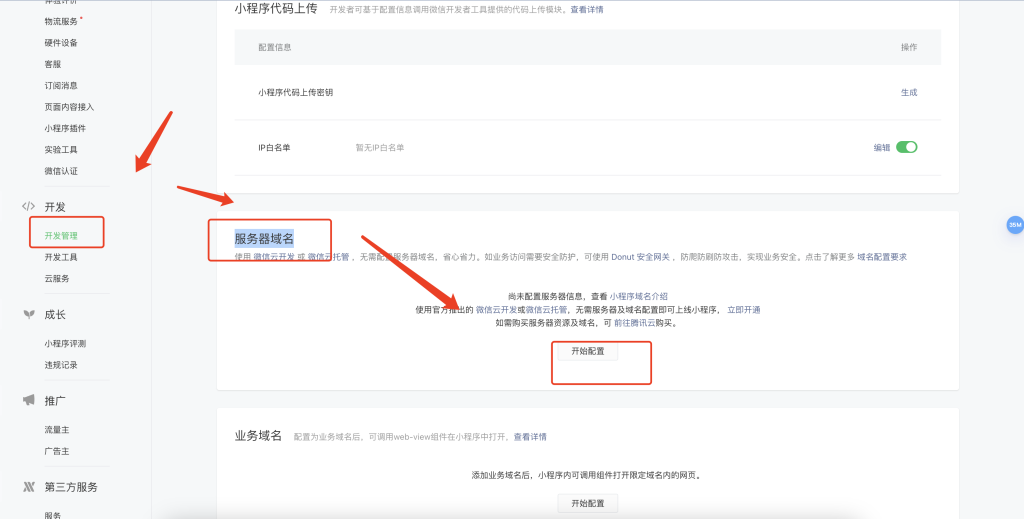The image size is (1024, 519).
Task: Open 云服务 in the sidebar
Action: (x=57, y=279)
